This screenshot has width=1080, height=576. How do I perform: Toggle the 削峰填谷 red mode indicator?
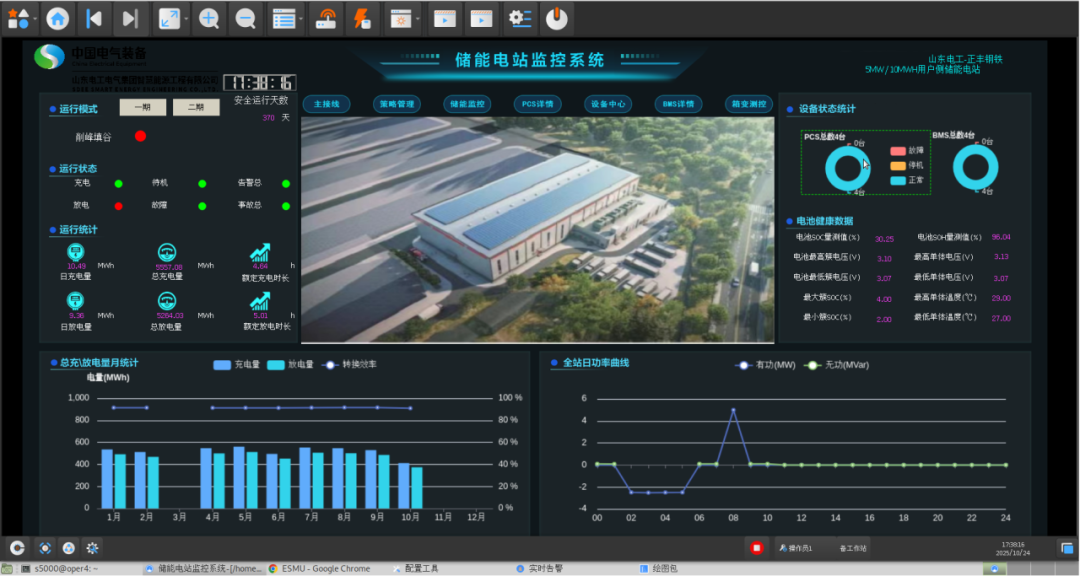pyautogui.click(x=140, y=136)
